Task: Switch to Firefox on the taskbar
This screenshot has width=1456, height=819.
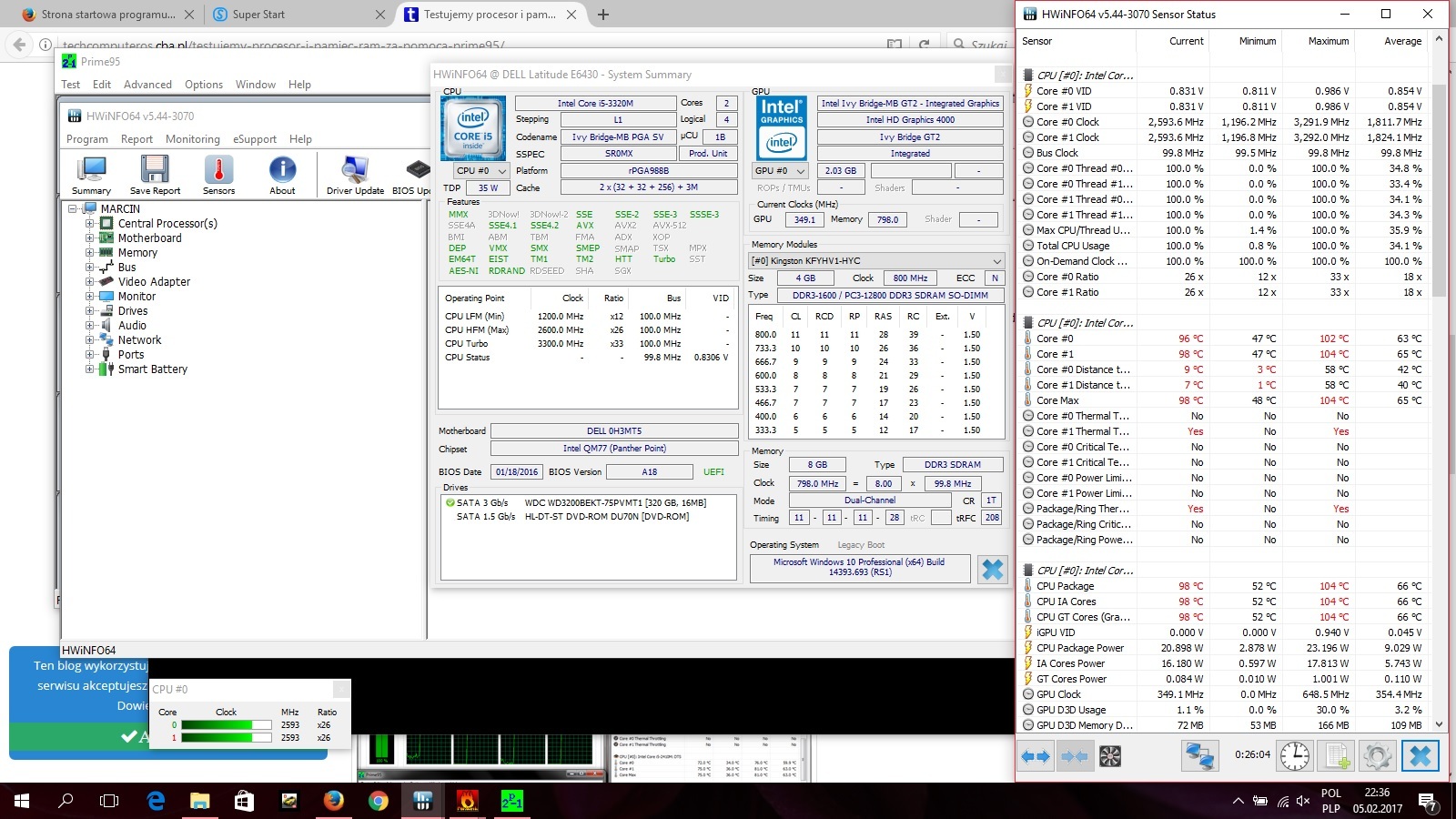Action: pyautogui.click(x=334, y=801)
